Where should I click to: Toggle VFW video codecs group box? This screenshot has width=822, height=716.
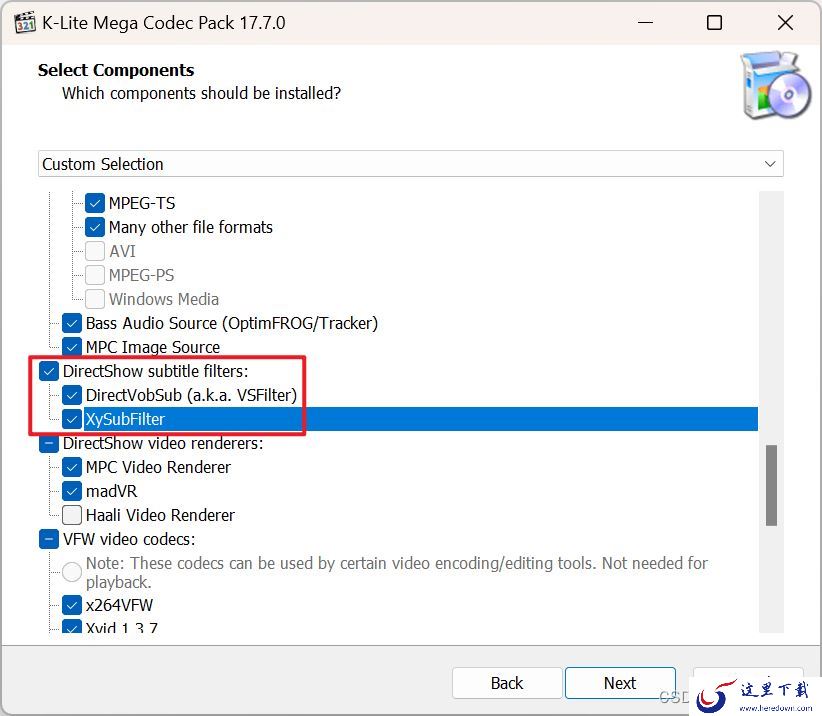coord(49,539)
